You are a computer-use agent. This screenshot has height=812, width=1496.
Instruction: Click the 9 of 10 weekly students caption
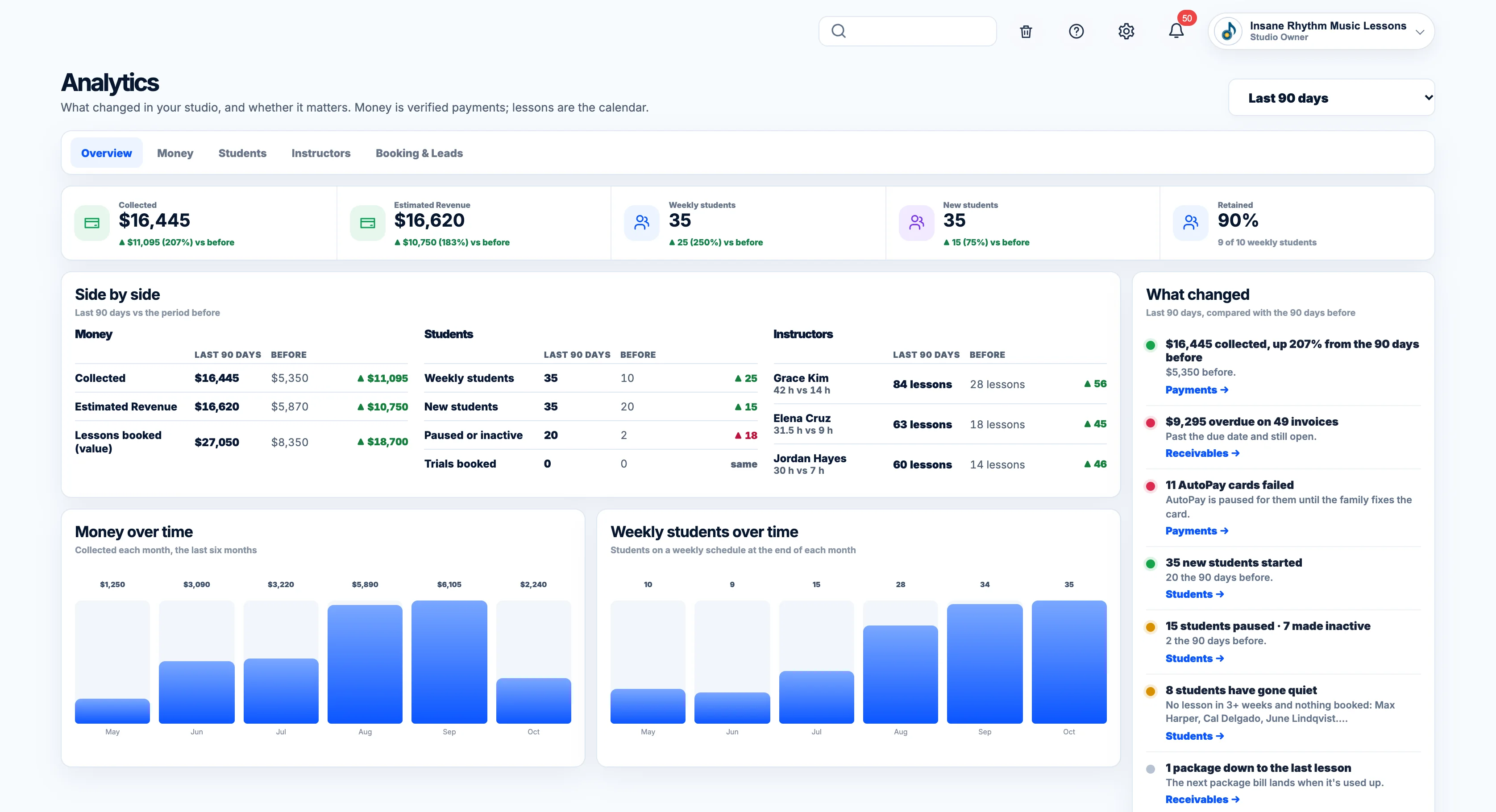pyautogui.click(x=1267, y=243)
